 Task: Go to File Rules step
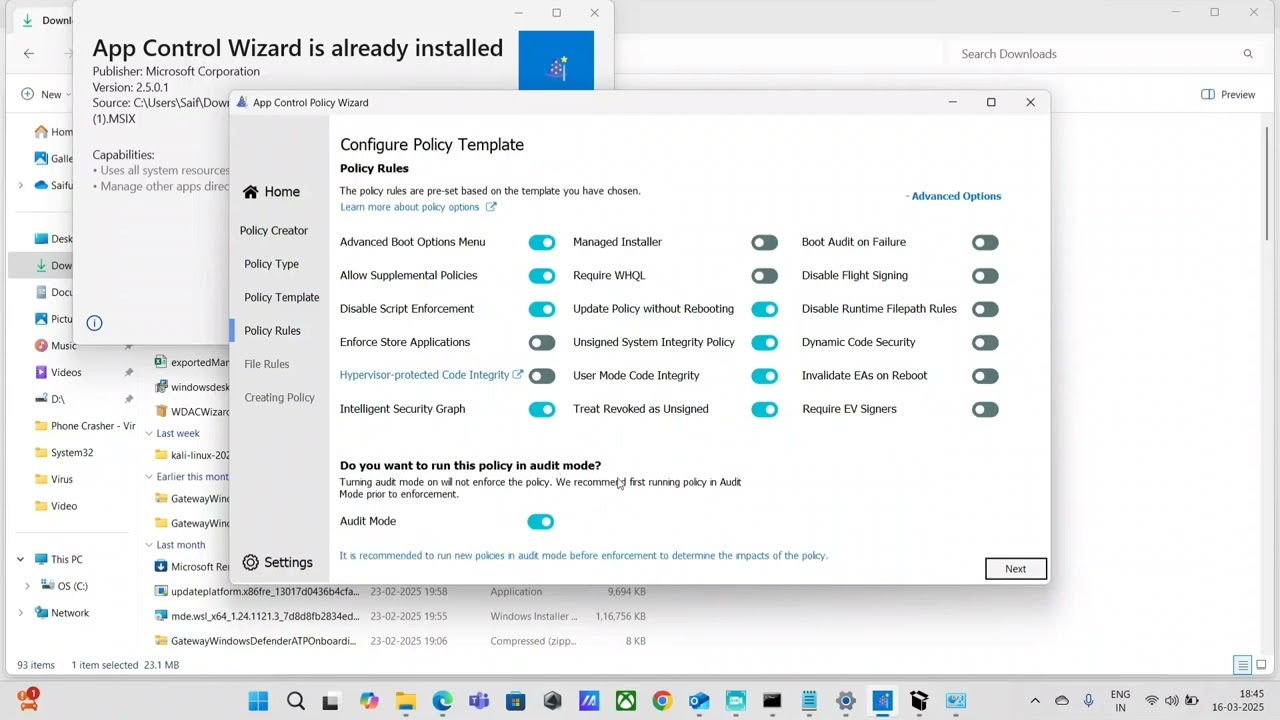pos(267,364)
